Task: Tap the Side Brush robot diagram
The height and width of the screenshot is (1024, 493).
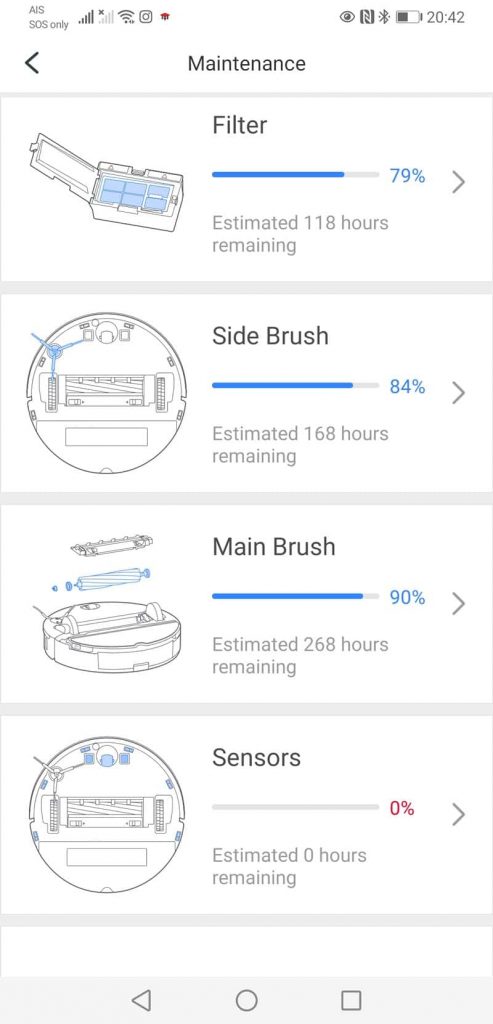Action: coord(106,394)
